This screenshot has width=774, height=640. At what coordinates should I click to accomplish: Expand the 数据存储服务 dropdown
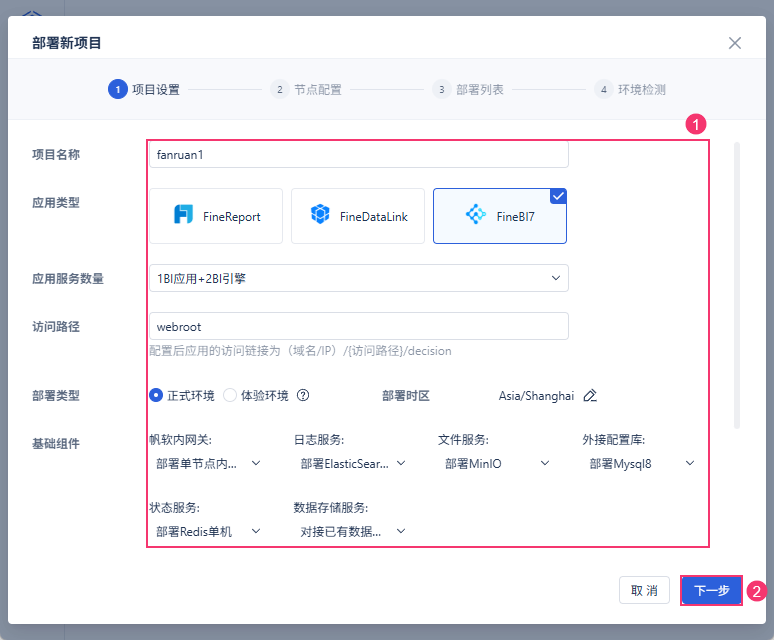(352, 531)
